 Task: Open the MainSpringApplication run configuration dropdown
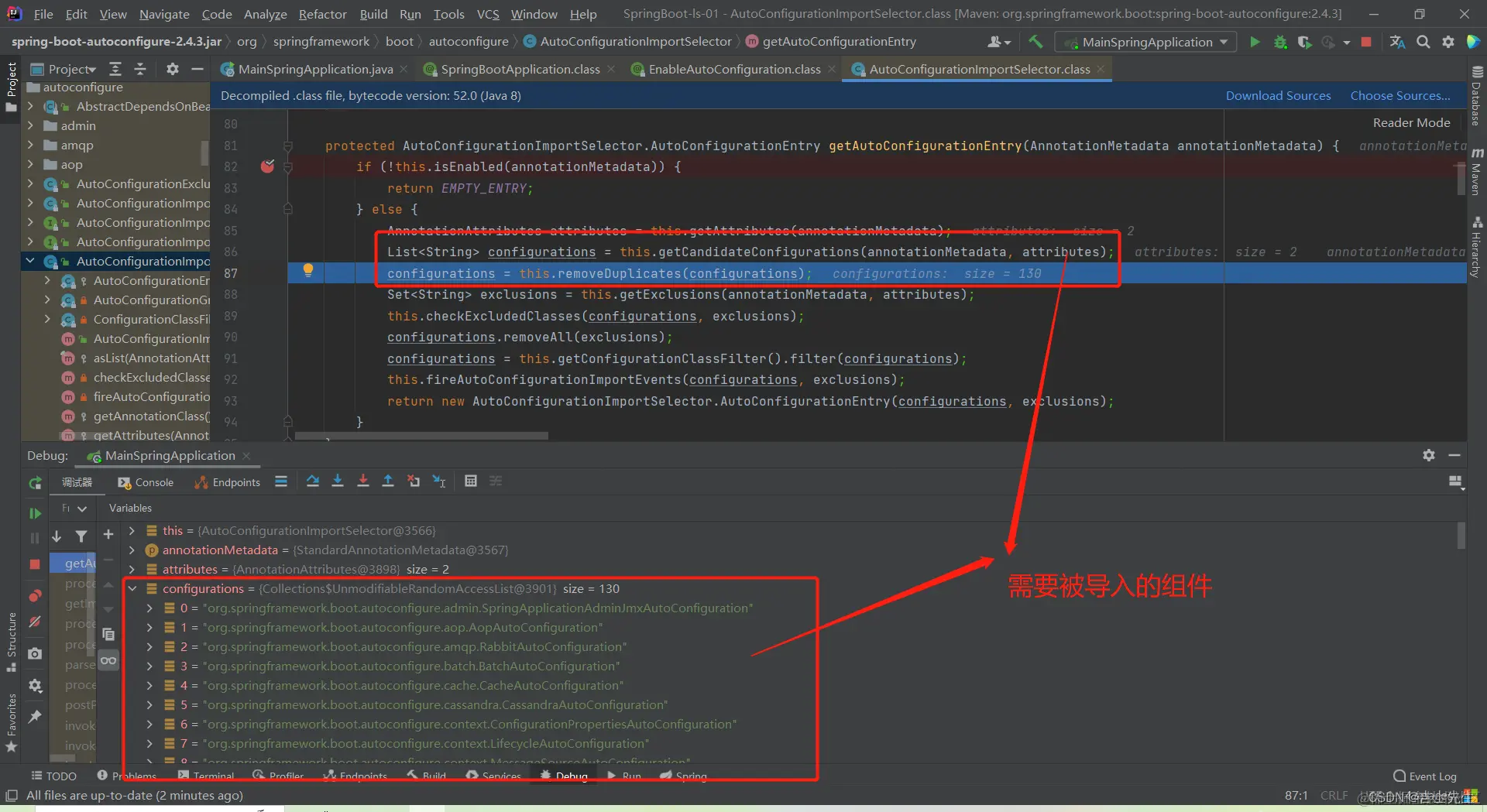(x=1146, y=42)
